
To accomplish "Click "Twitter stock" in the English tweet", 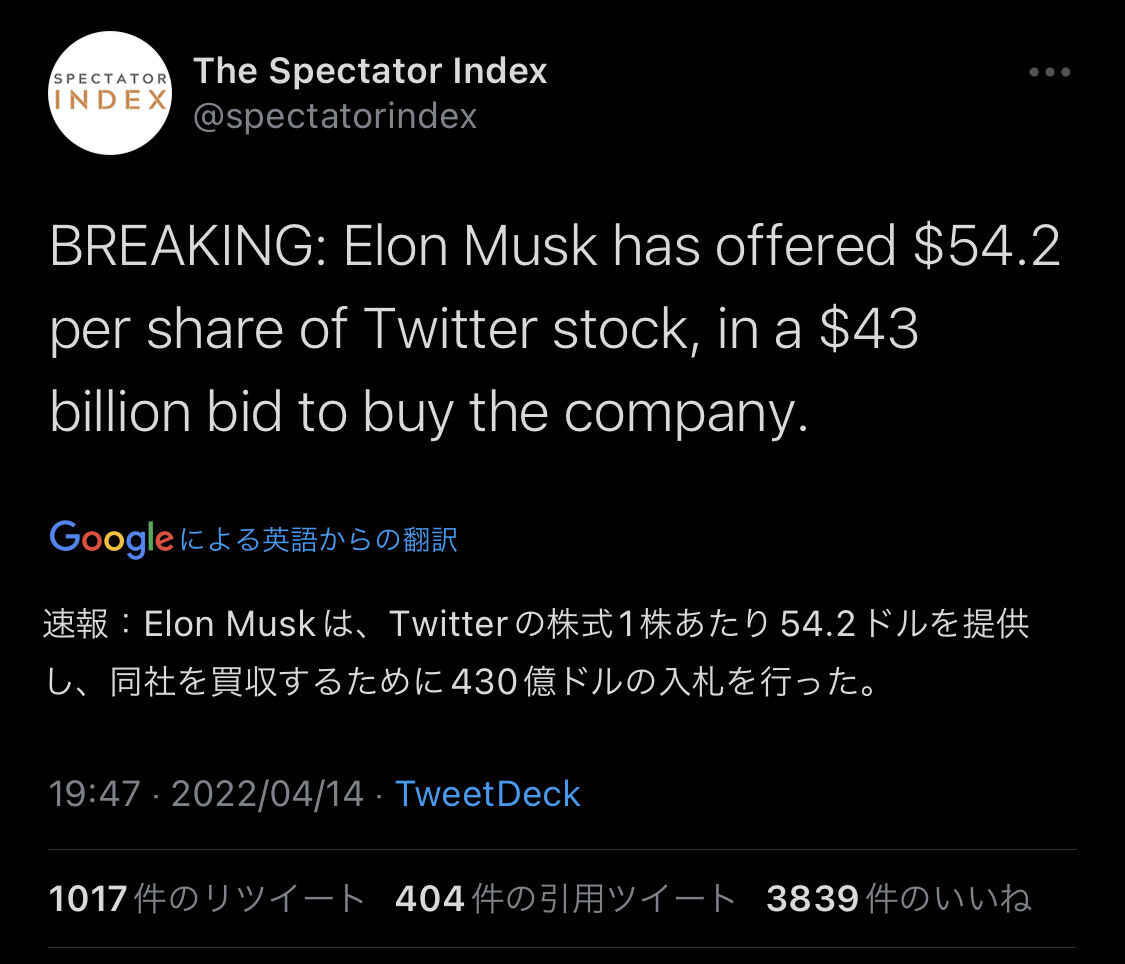I will [529, 330].
